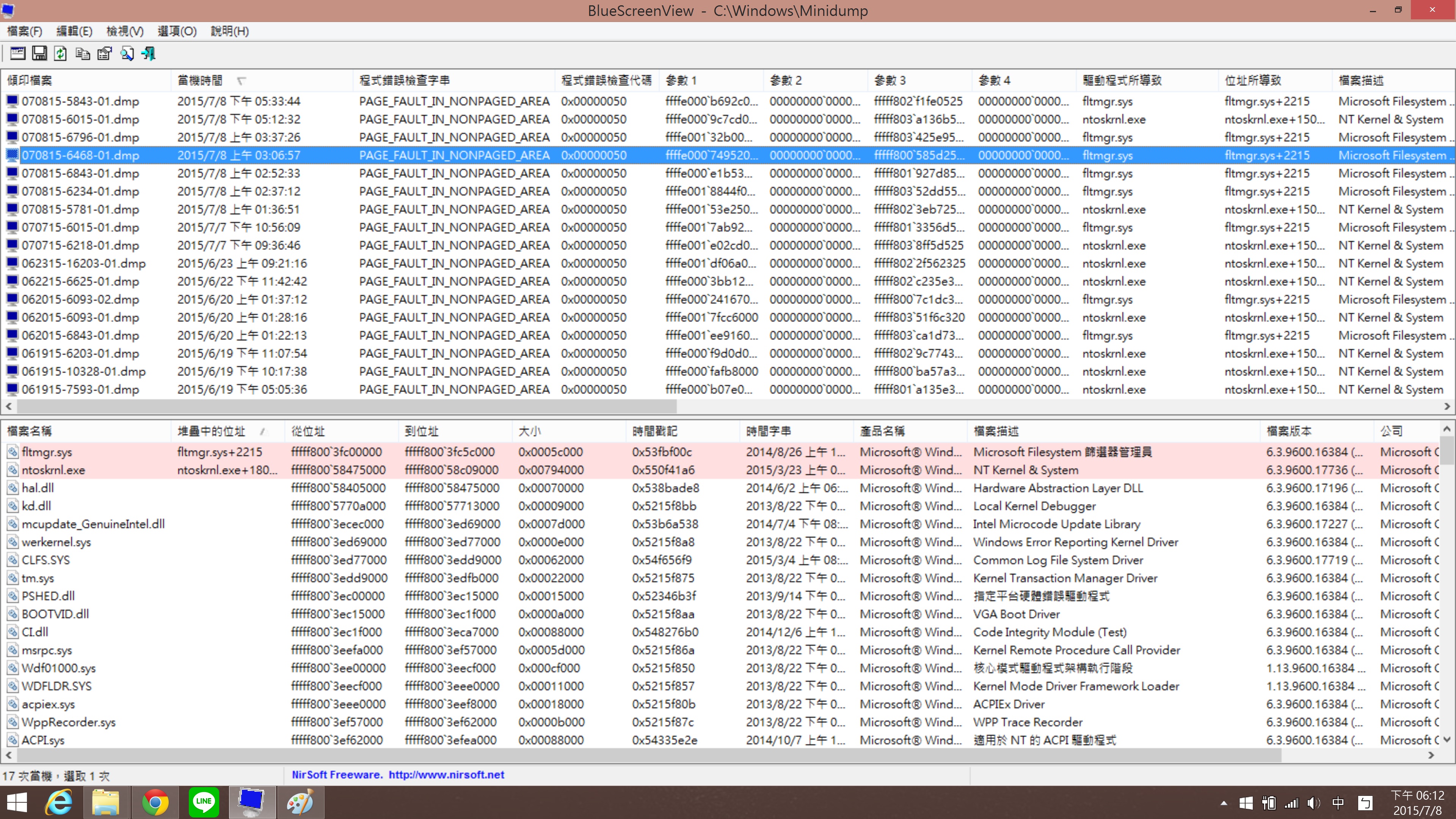
Task: Open the 選項(O) menu
Action: 177,31
